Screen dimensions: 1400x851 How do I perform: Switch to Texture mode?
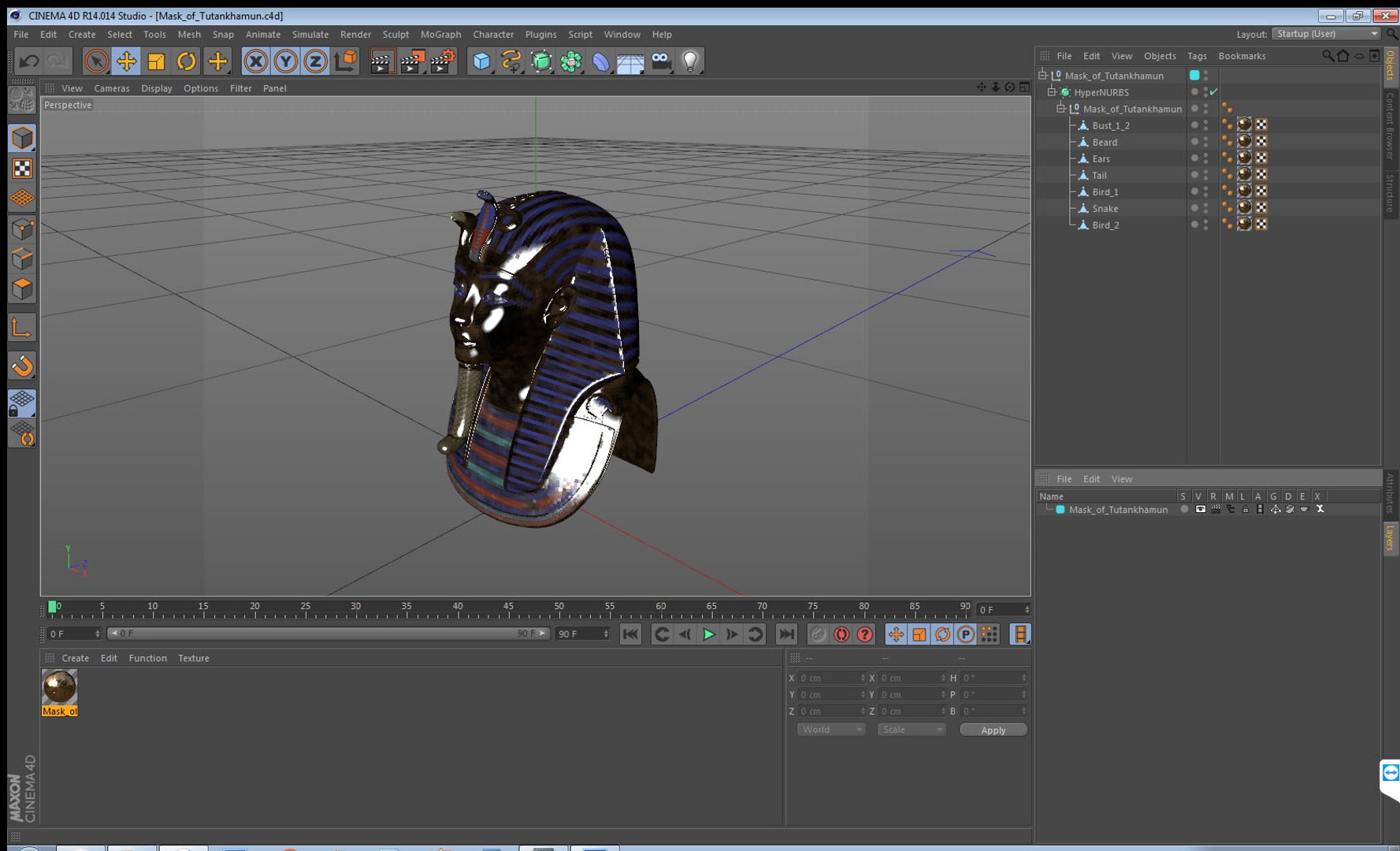[x=22, y=169]
